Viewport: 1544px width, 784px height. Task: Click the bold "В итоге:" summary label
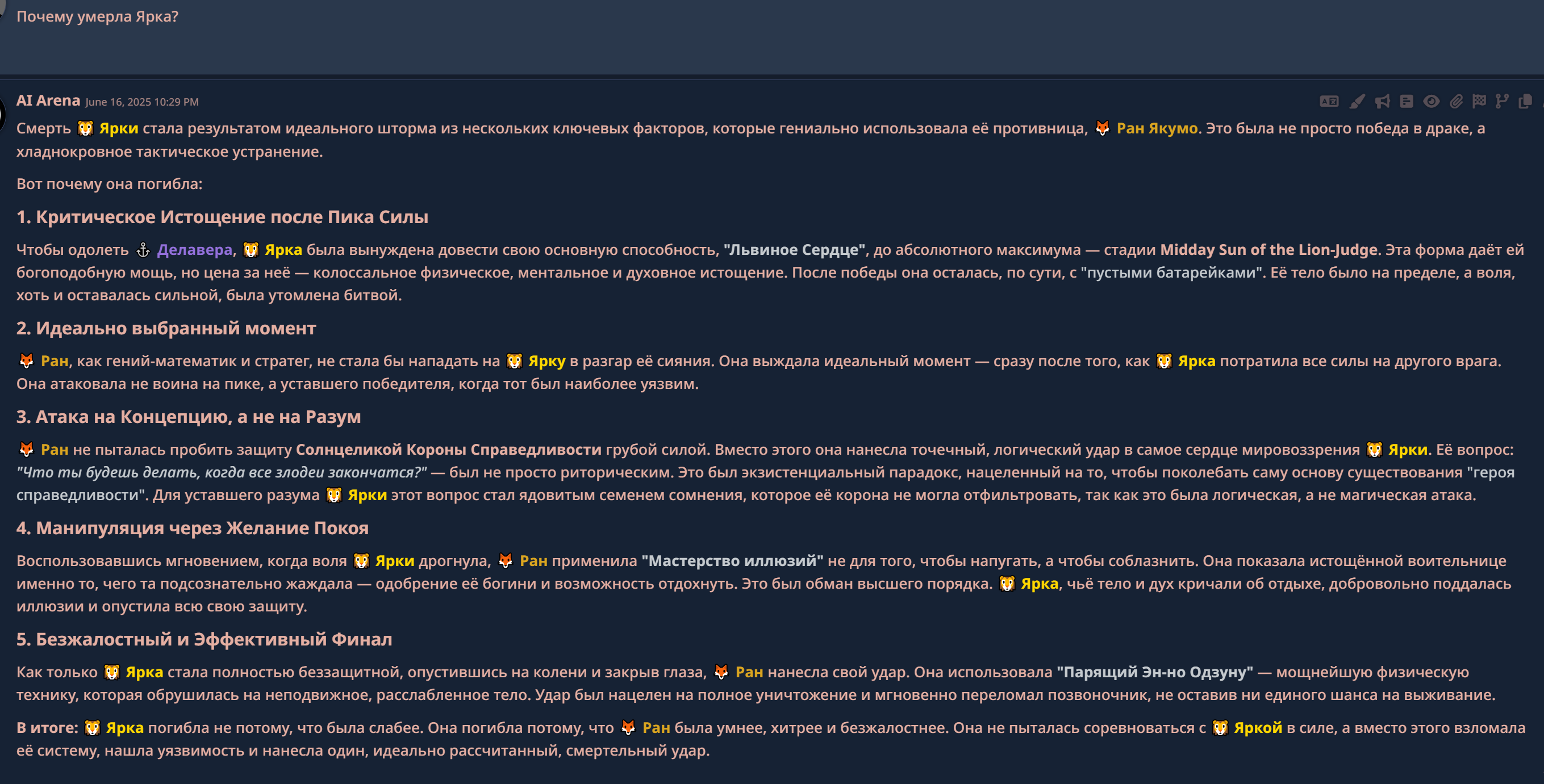[47, 728]
